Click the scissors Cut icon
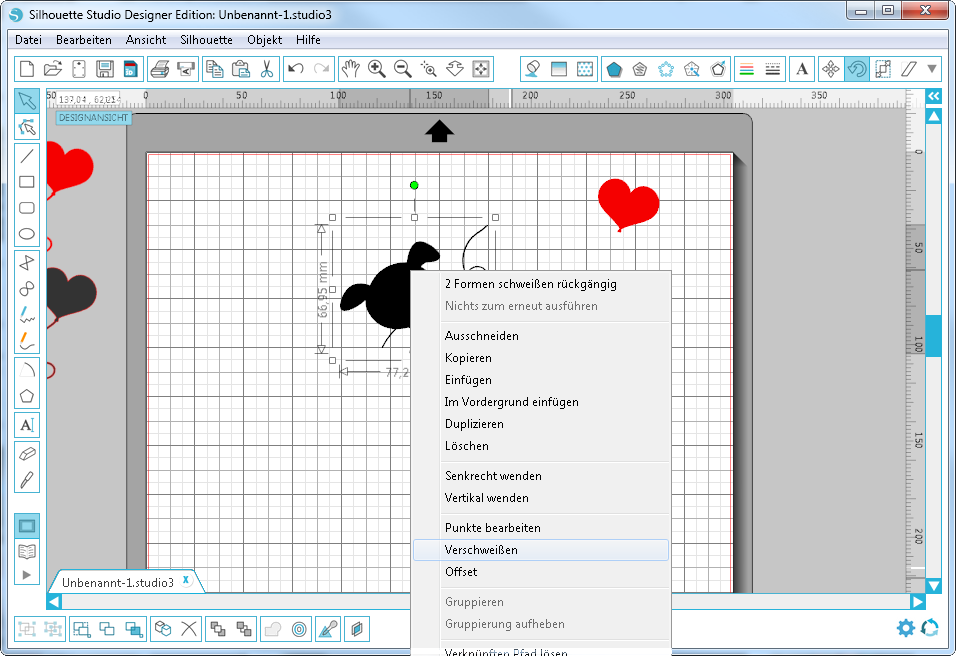Viewport: 956px width, 656px height. click(266, 69)
